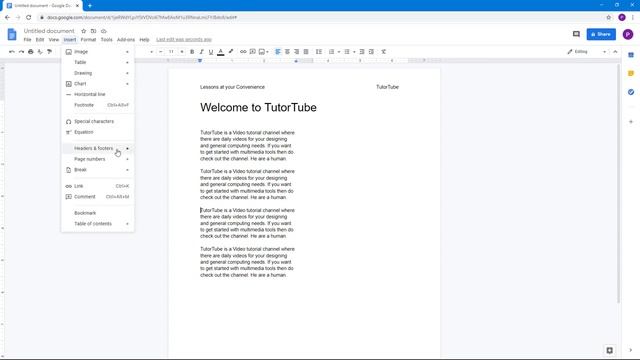The height and width of the screenshot is (360, 640).
Task: Open the Tools menu
Action: click(107, 40)
